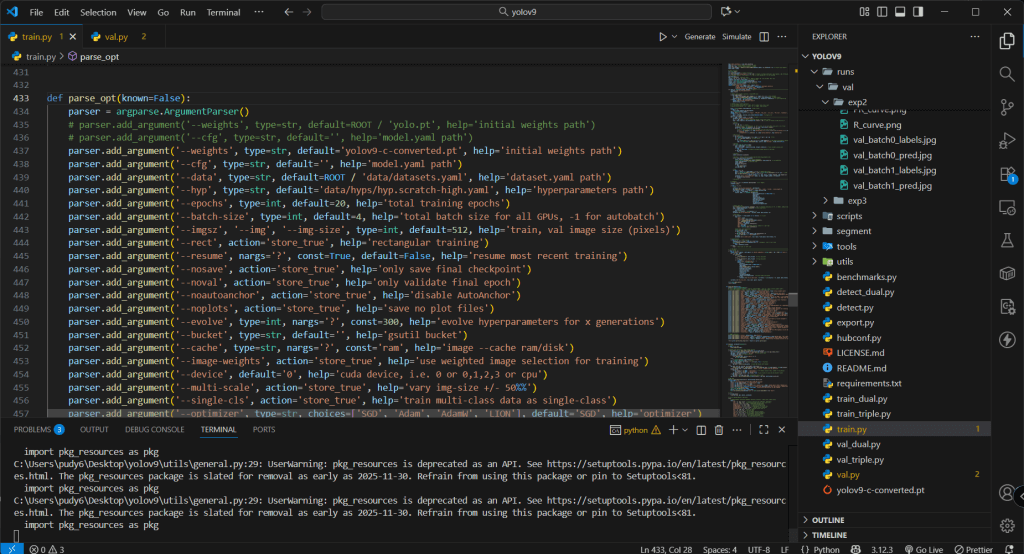The image size is (1024, 554).
Task: Click the Generate button in the editor toolbar
Action: [699, 37]
